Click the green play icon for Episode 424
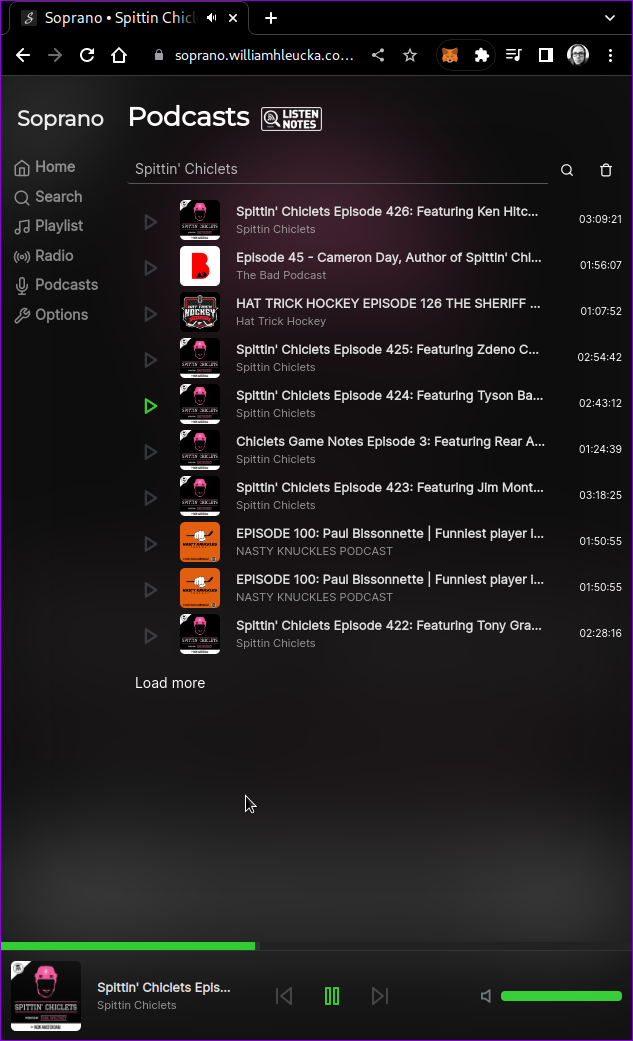This screenshot has width=633, height=1041. click(151, 406)
